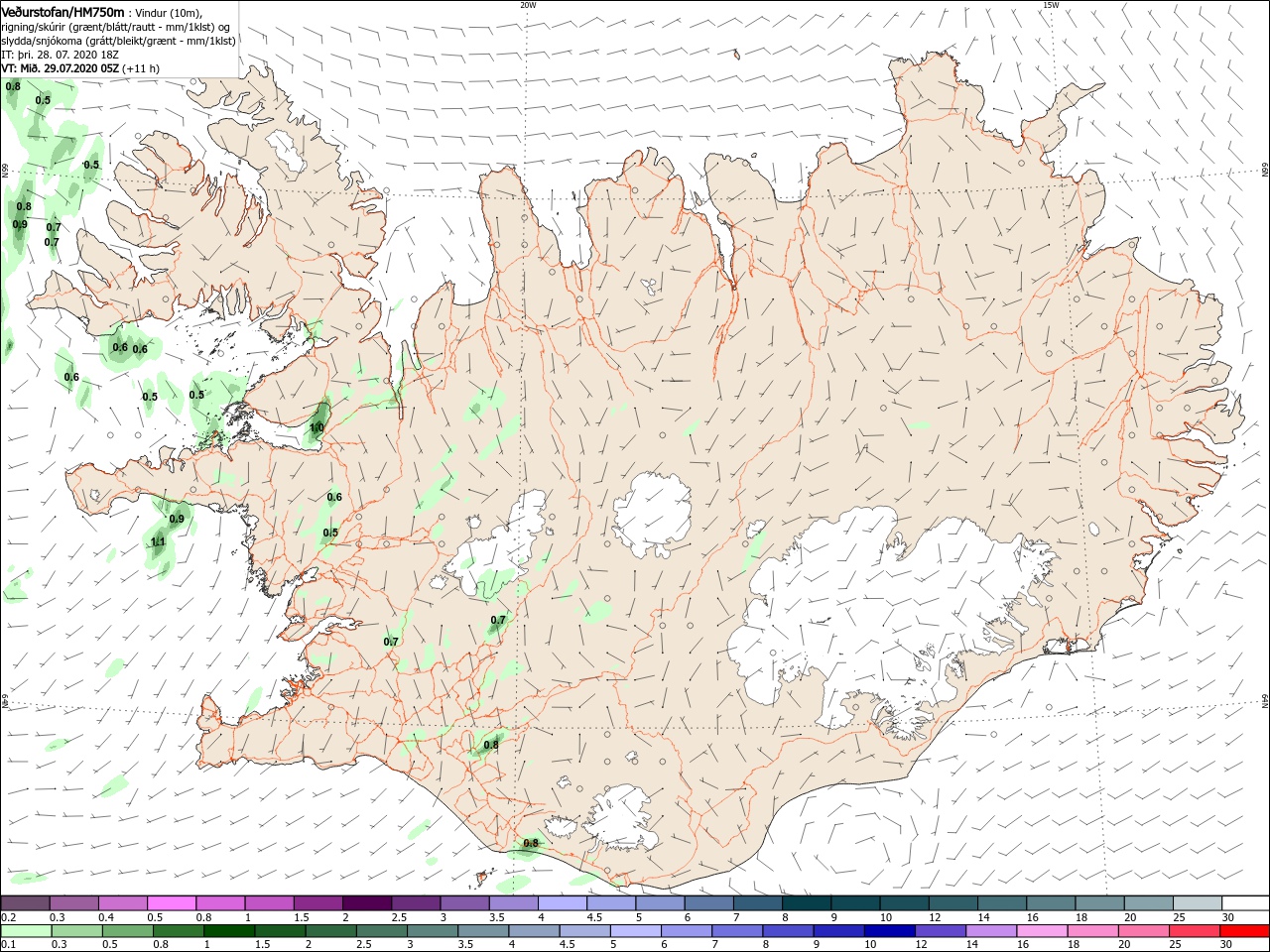Pick dusky mauve swatch starting snow scale at 0.2
This screenshot has height=952, width=1270.
25,903
